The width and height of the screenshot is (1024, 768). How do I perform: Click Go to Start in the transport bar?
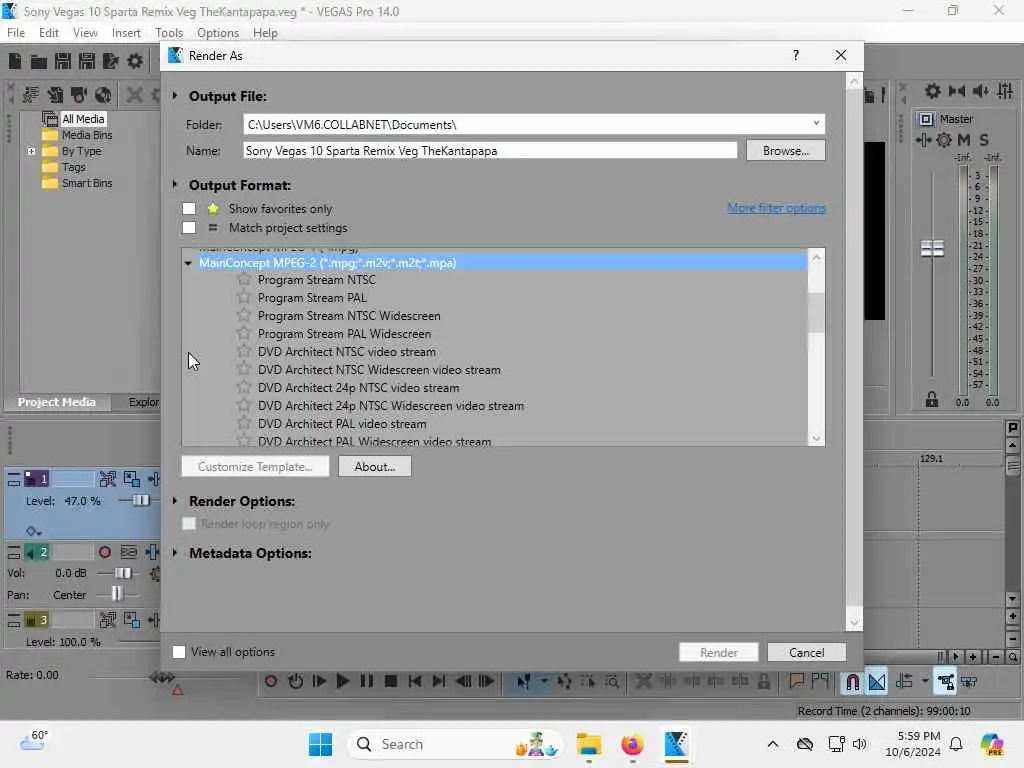[x=415, y=681]
